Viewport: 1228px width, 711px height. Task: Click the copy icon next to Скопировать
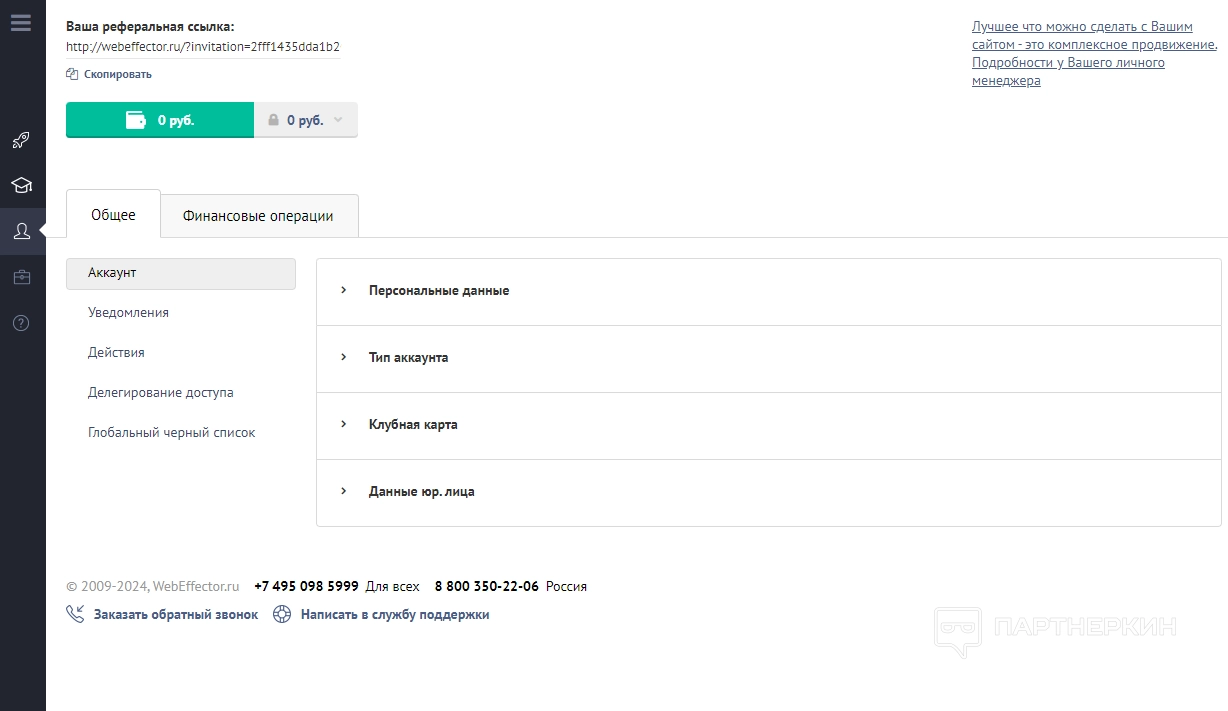click(72, 74)
